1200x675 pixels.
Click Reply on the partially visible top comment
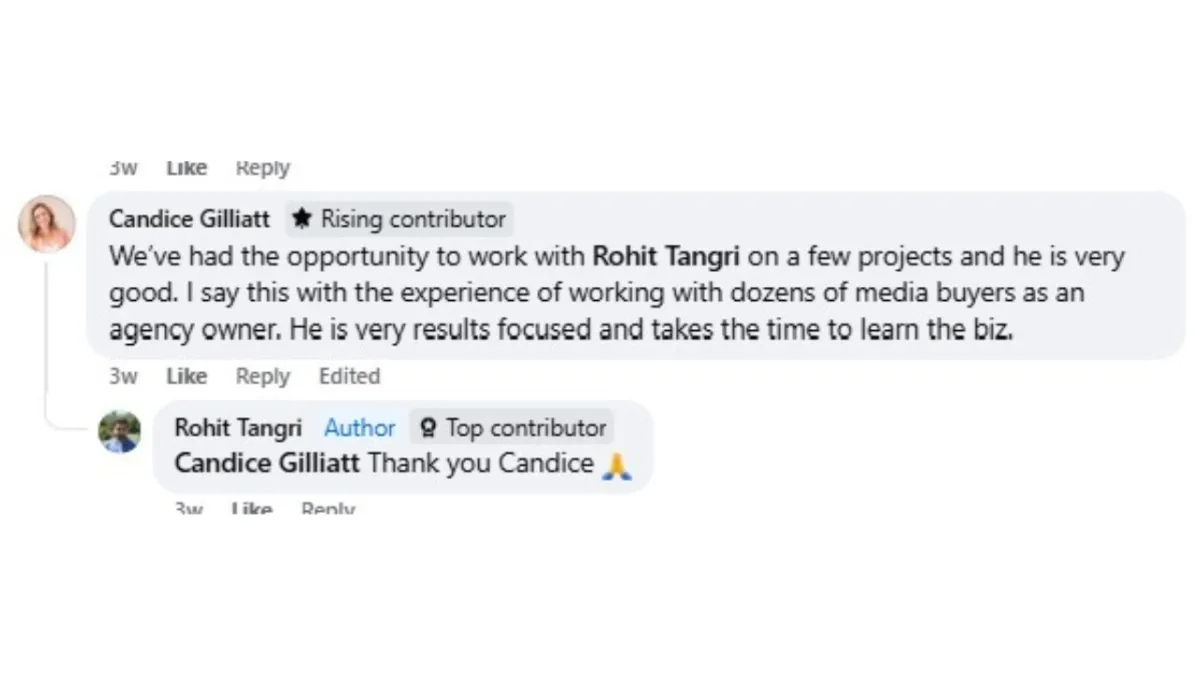(263, 168)
